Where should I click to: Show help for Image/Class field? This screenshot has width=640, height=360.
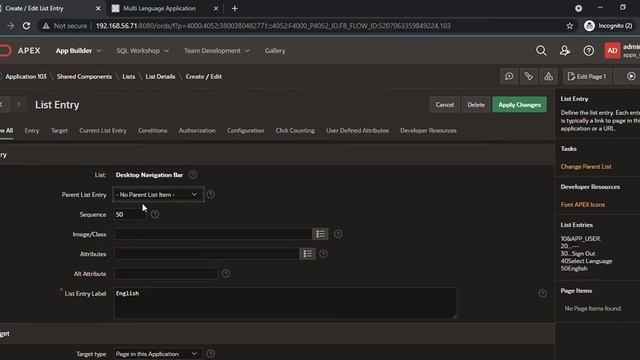coord(338,234)
